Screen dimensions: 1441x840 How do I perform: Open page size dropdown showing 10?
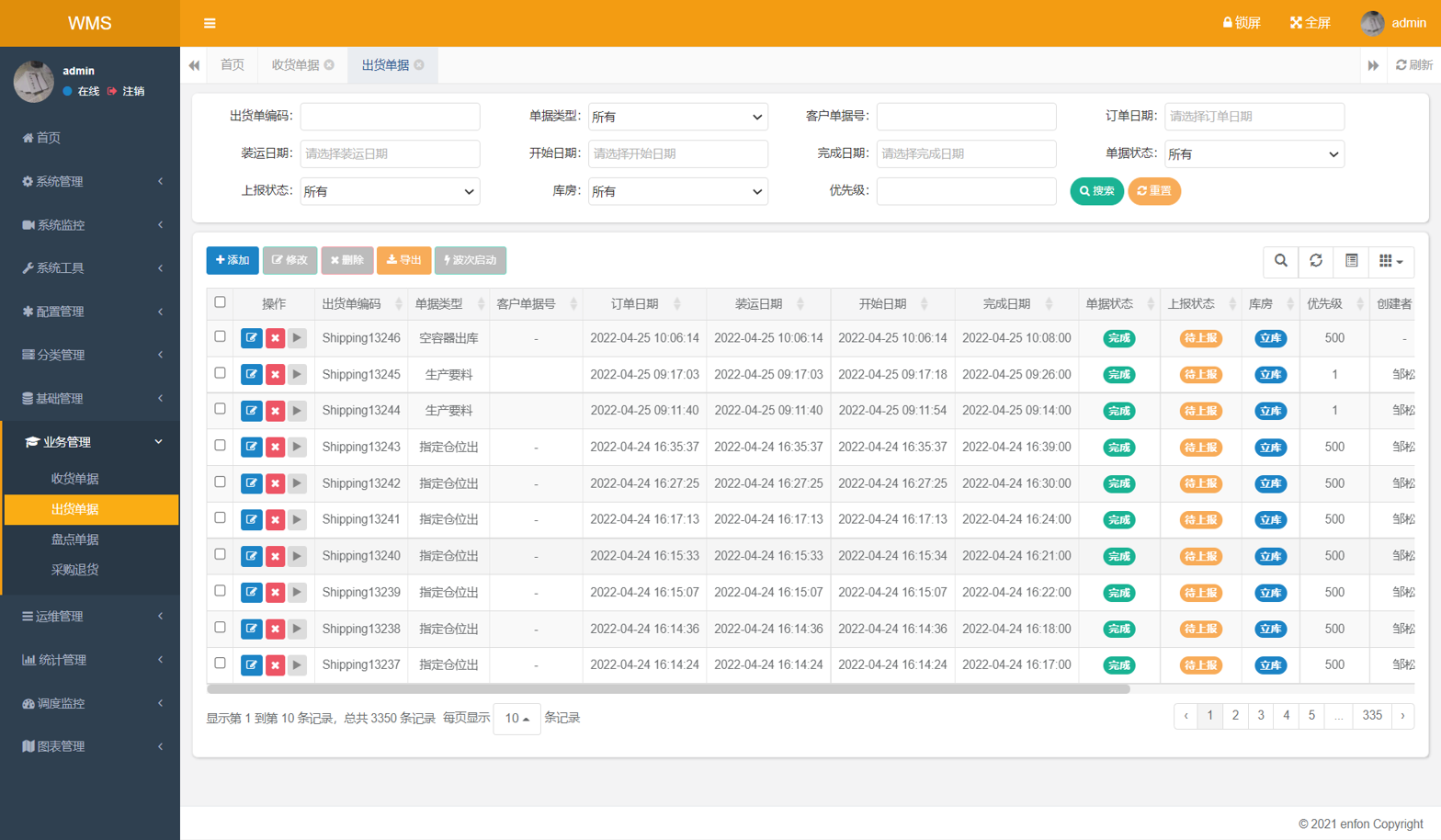(516, 719)
